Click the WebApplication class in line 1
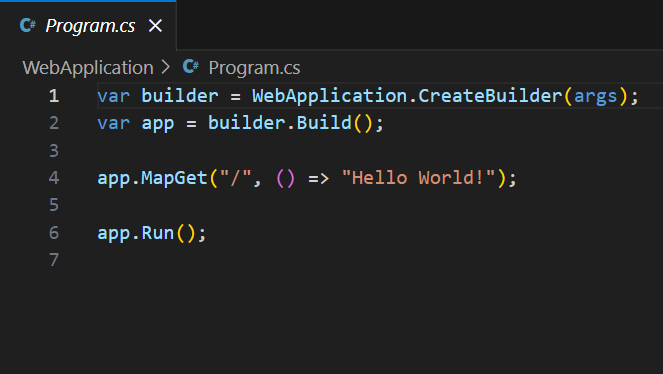Image resolution: width=663 pixels, height=374 pixels. [x=329, y=96]
